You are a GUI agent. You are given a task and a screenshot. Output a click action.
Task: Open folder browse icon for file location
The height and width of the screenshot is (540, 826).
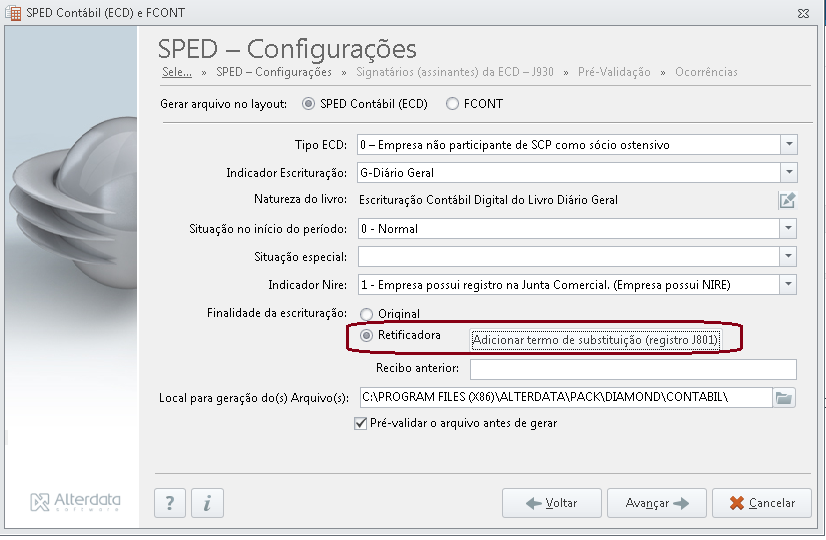click(x=784, y=398)
